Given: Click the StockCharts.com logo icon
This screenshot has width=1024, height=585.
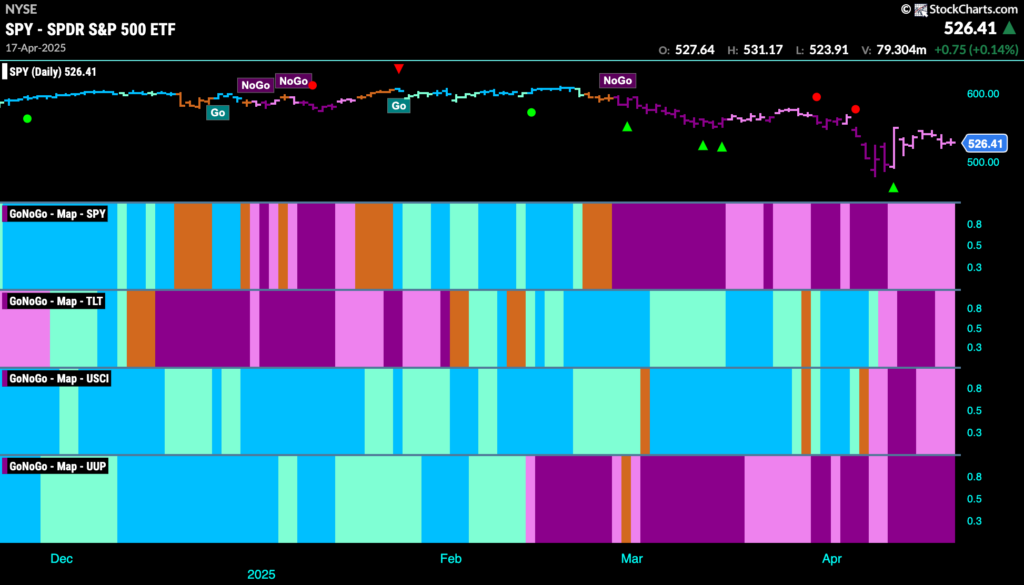Looking at the screenshot, I should (921, 9).
